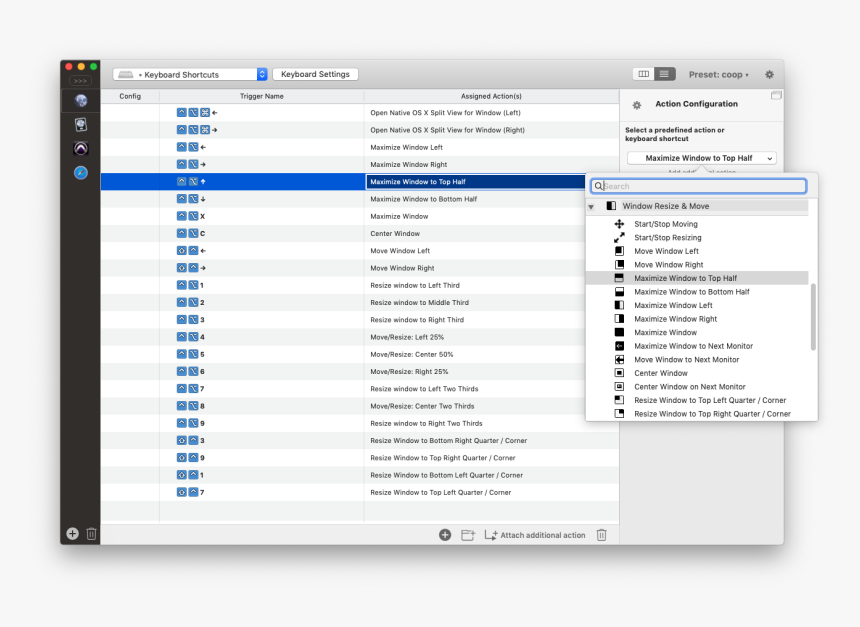Screen dimensions: 860x627
Task: Open the Preset: coop dropdown
Action: click(x=718, y=74)
